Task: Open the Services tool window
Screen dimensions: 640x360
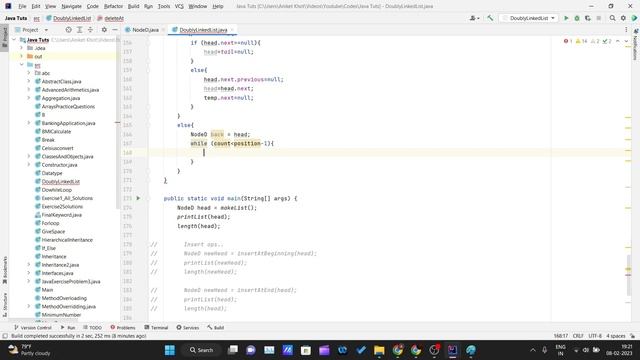Action: (x=187, y=327)
